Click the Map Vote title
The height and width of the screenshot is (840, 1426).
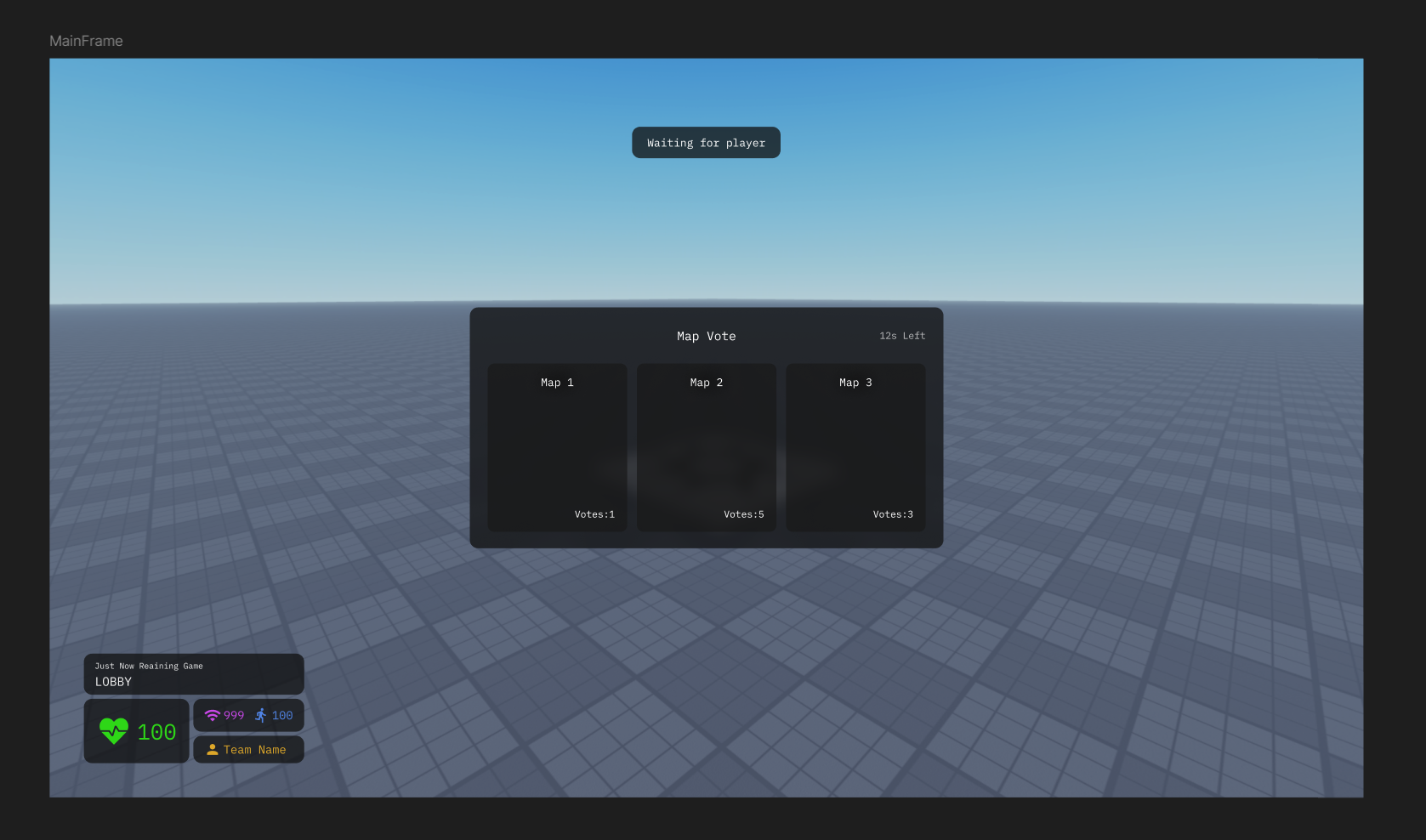pos(707,337)
